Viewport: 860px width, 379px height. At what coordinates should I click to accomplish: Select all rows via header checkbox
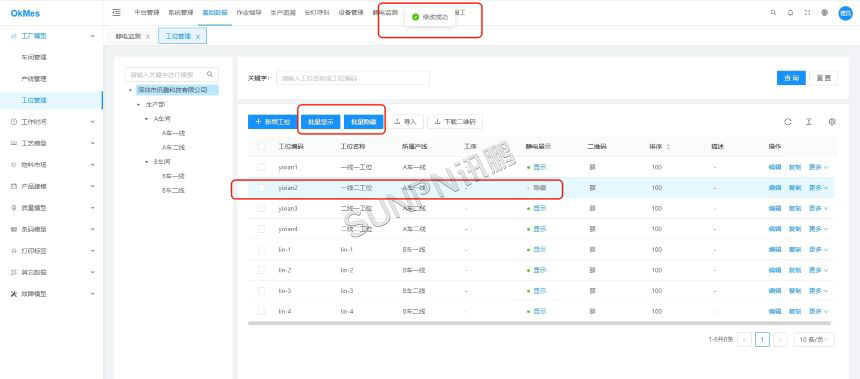point(261,146)
